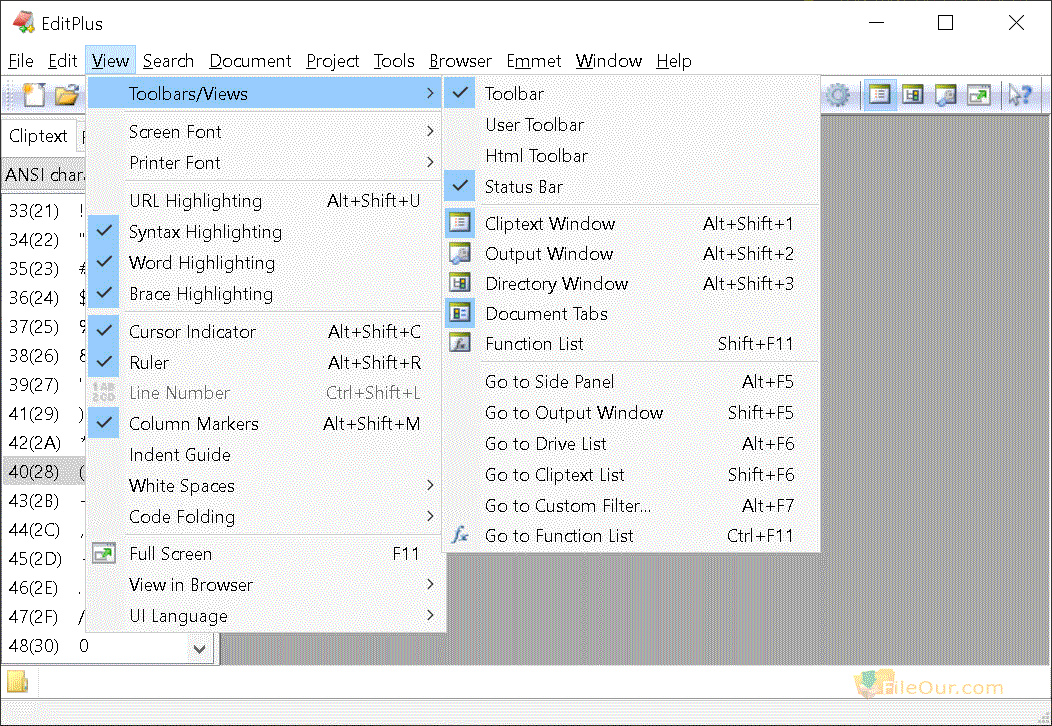1052x726 pixels.
Task: Click Directory Window icon in submenu
Action: click(460, 283)
